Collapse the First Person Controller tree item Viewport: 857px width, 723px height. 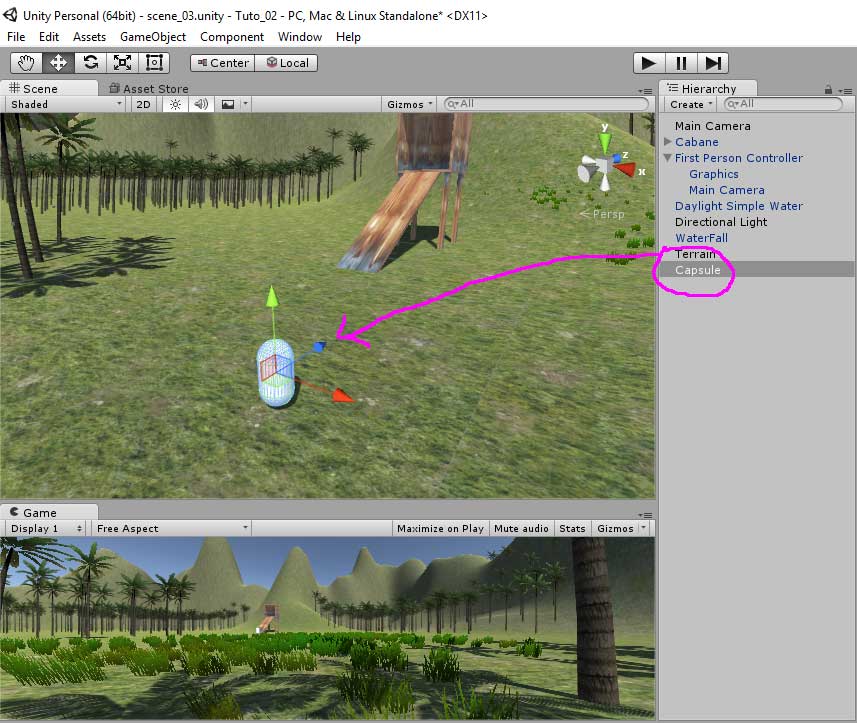(x=667, y=158)
